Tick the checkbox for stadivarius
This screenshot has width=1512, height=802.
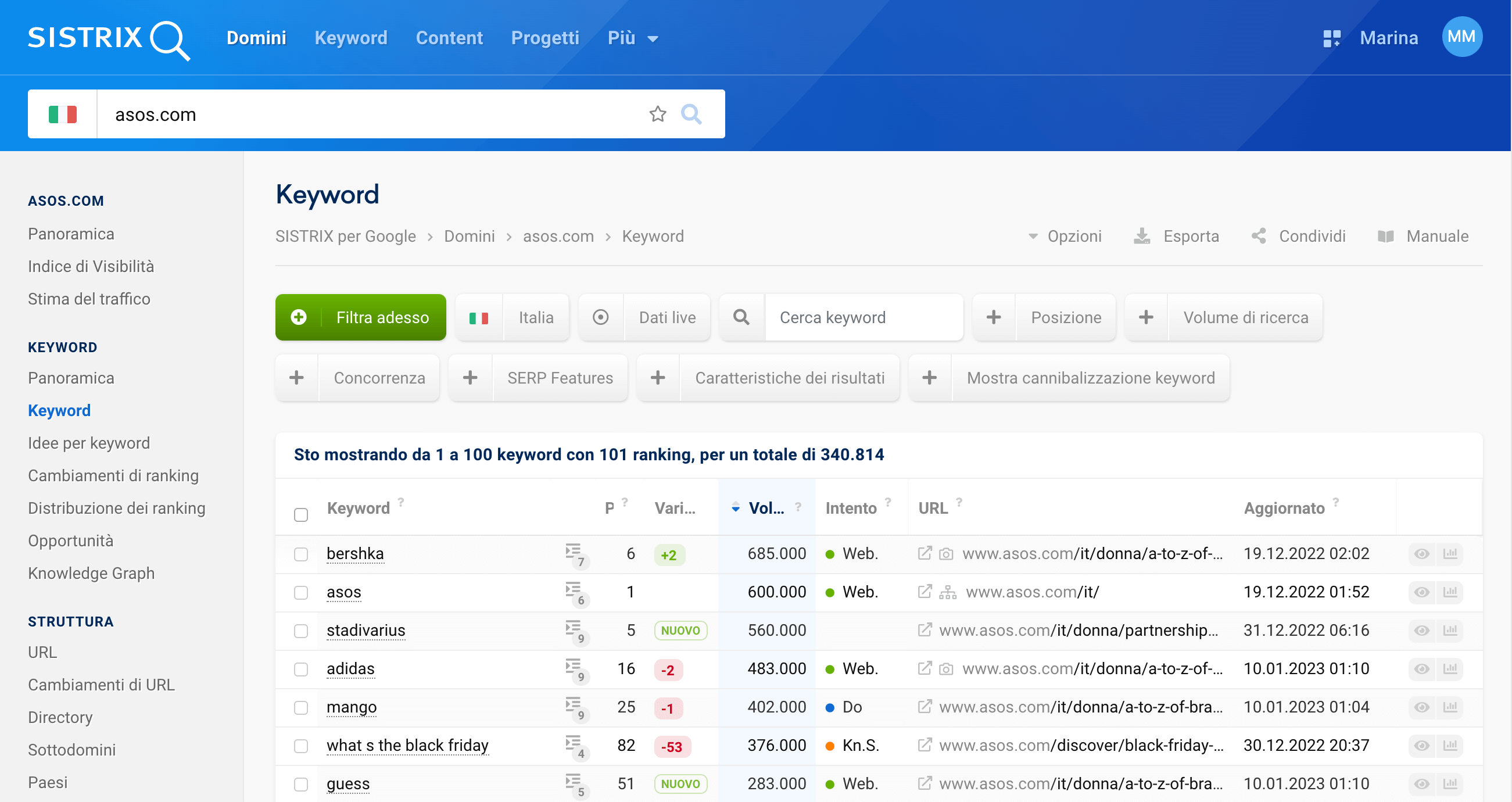coord(301,631)
